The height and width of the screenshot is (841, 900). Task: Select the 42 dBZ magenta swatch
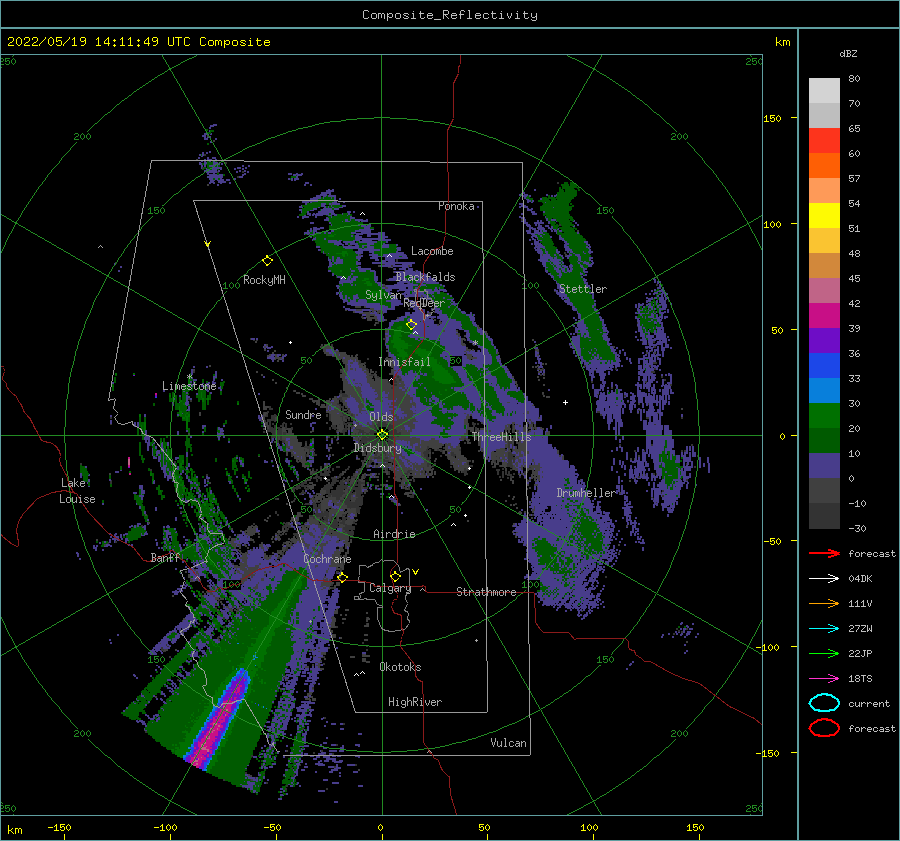[824, 315]
